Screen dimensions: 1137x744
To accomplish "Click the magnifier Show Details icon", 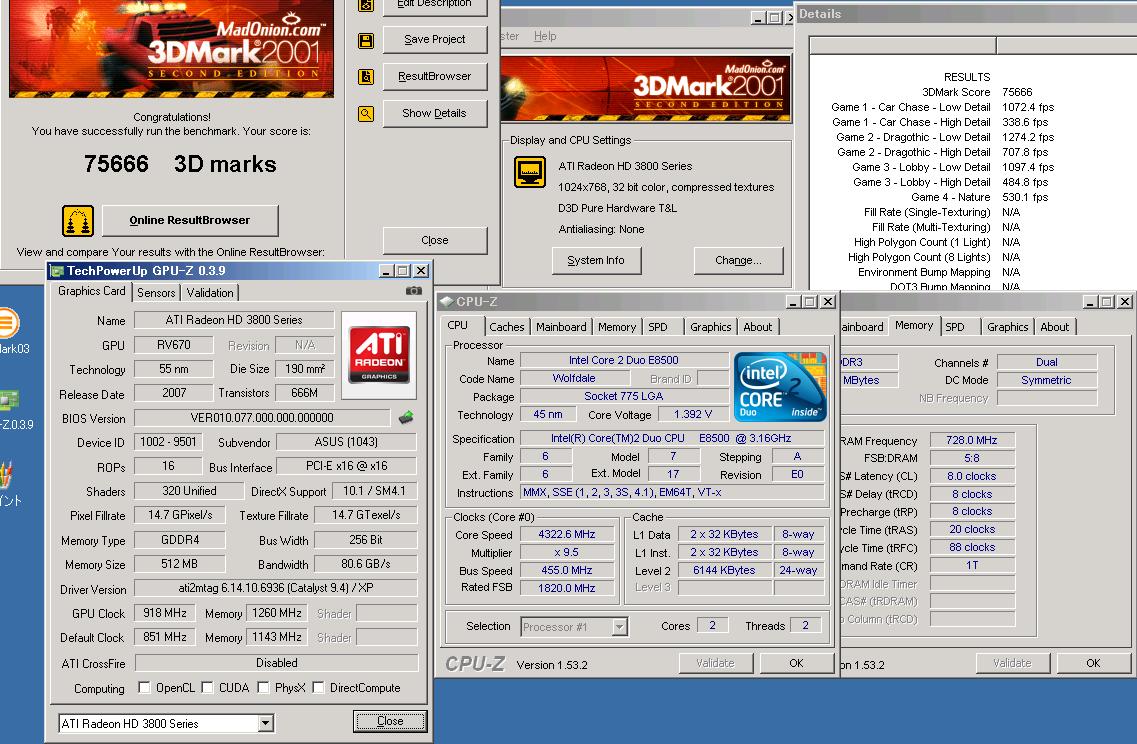I will [x=366, y=114].
